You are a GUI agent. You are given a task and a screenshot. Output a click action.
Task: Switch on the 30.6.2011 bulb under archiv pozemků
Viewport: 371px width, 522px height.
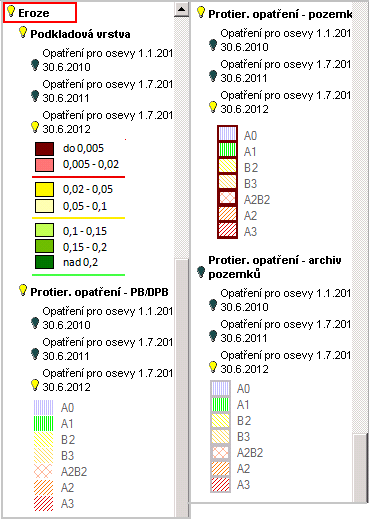click(x=213, y=336)
